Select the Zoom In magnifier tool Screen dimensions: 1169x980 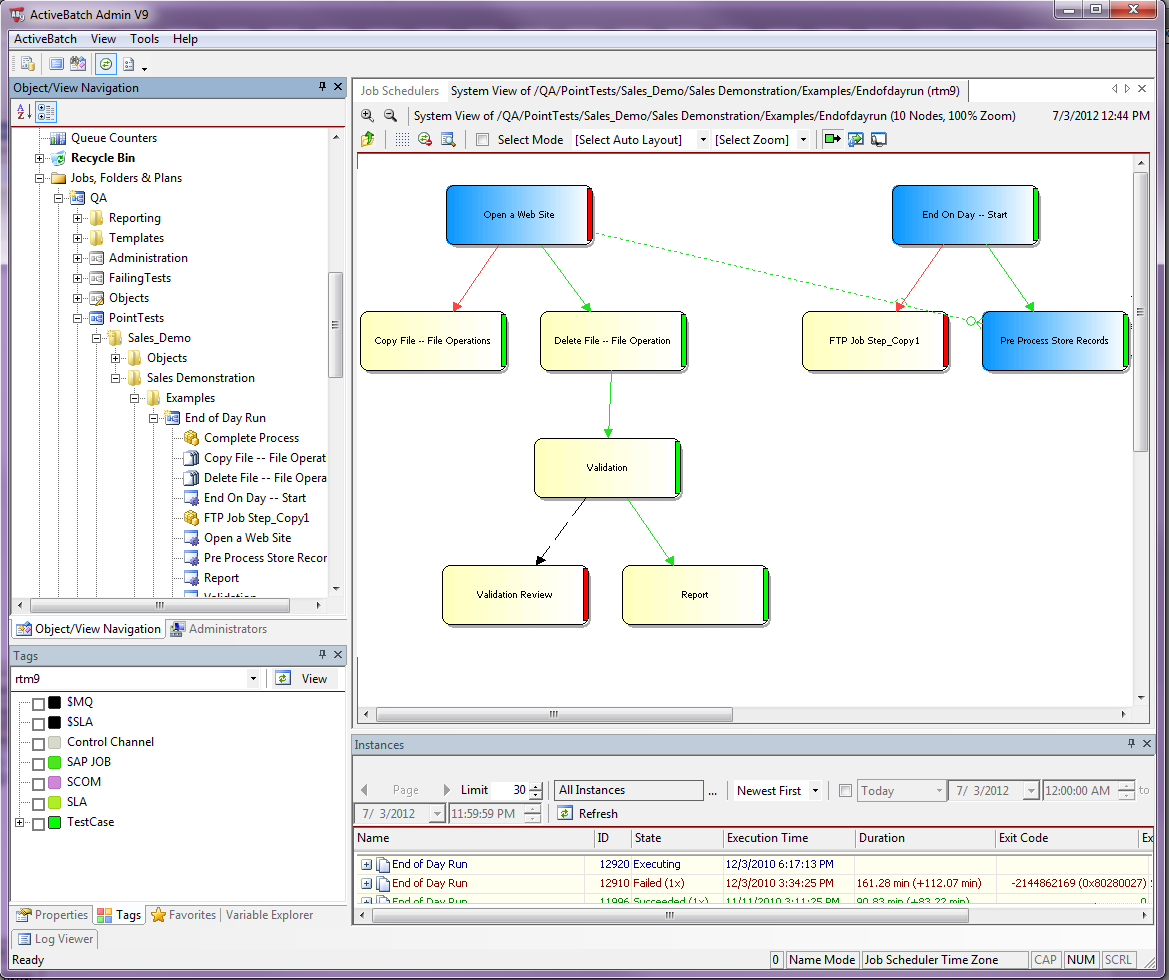[x=368, y=115]
